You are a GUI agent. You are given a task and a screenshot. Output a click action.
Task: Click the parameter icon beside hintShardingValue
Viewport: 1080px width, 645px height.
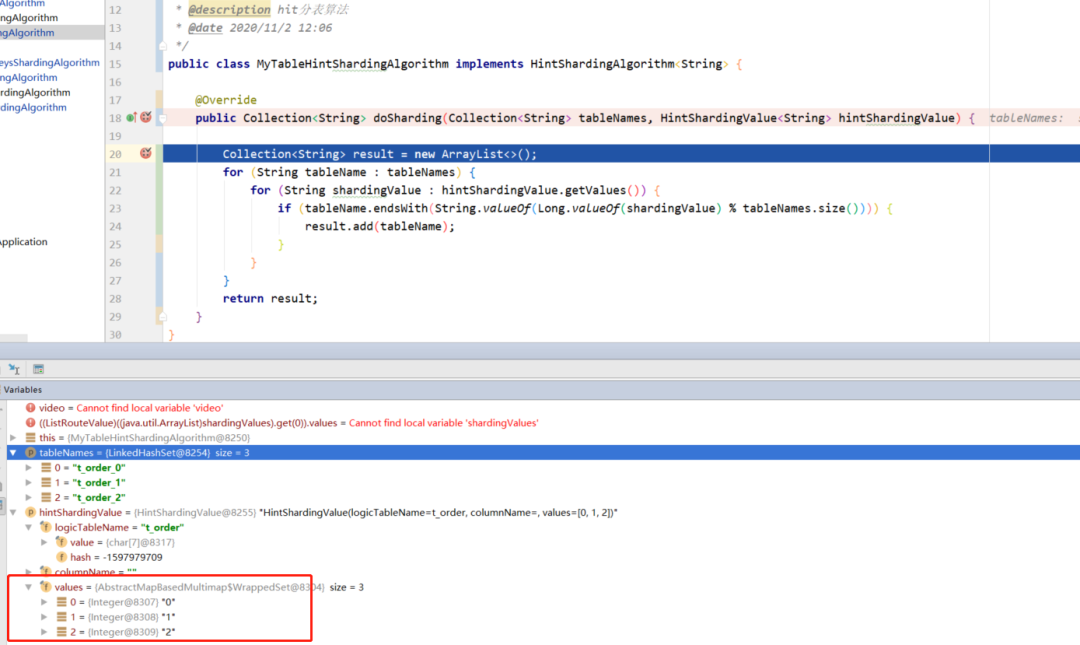[x=30, y=512]
